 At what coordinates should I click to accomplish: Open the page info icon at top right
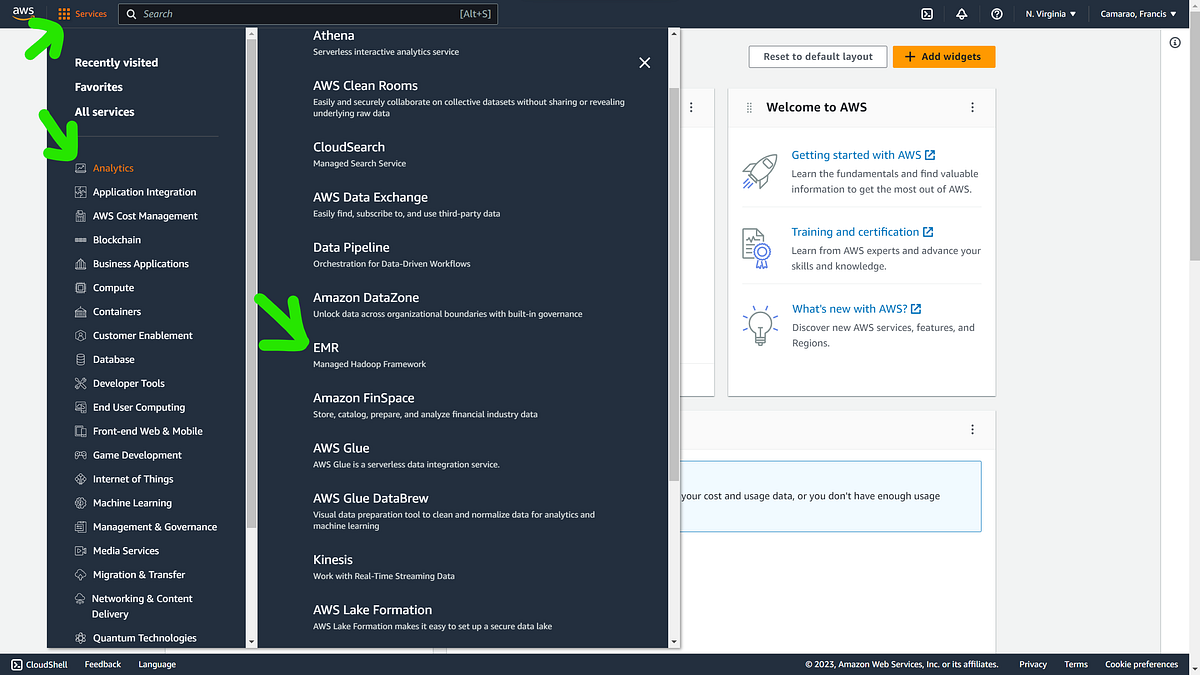[x=1175, y=42]
